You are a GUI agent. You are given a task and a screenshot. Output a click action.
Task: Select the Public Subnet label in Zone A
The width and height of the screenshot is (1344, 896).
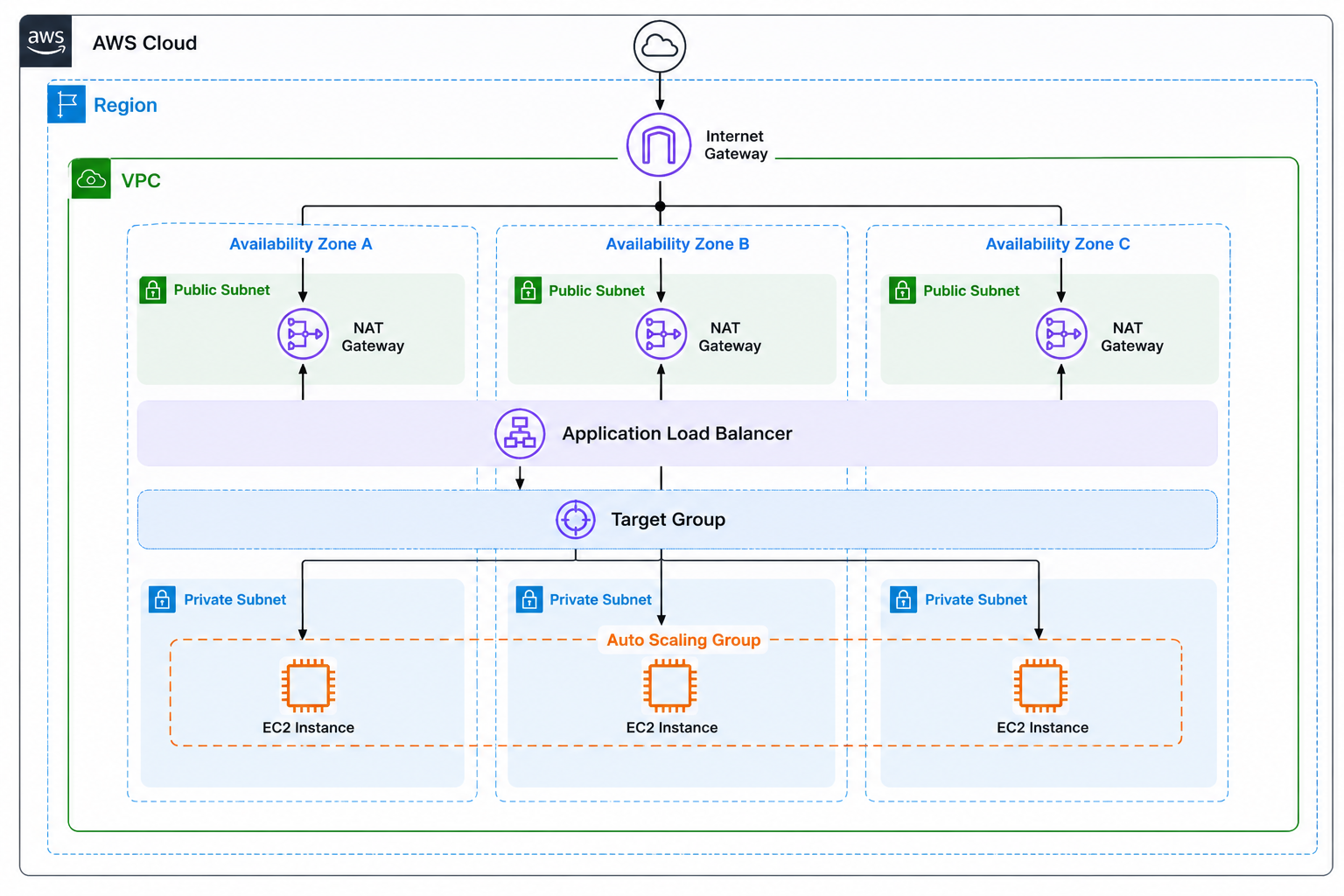221,290
